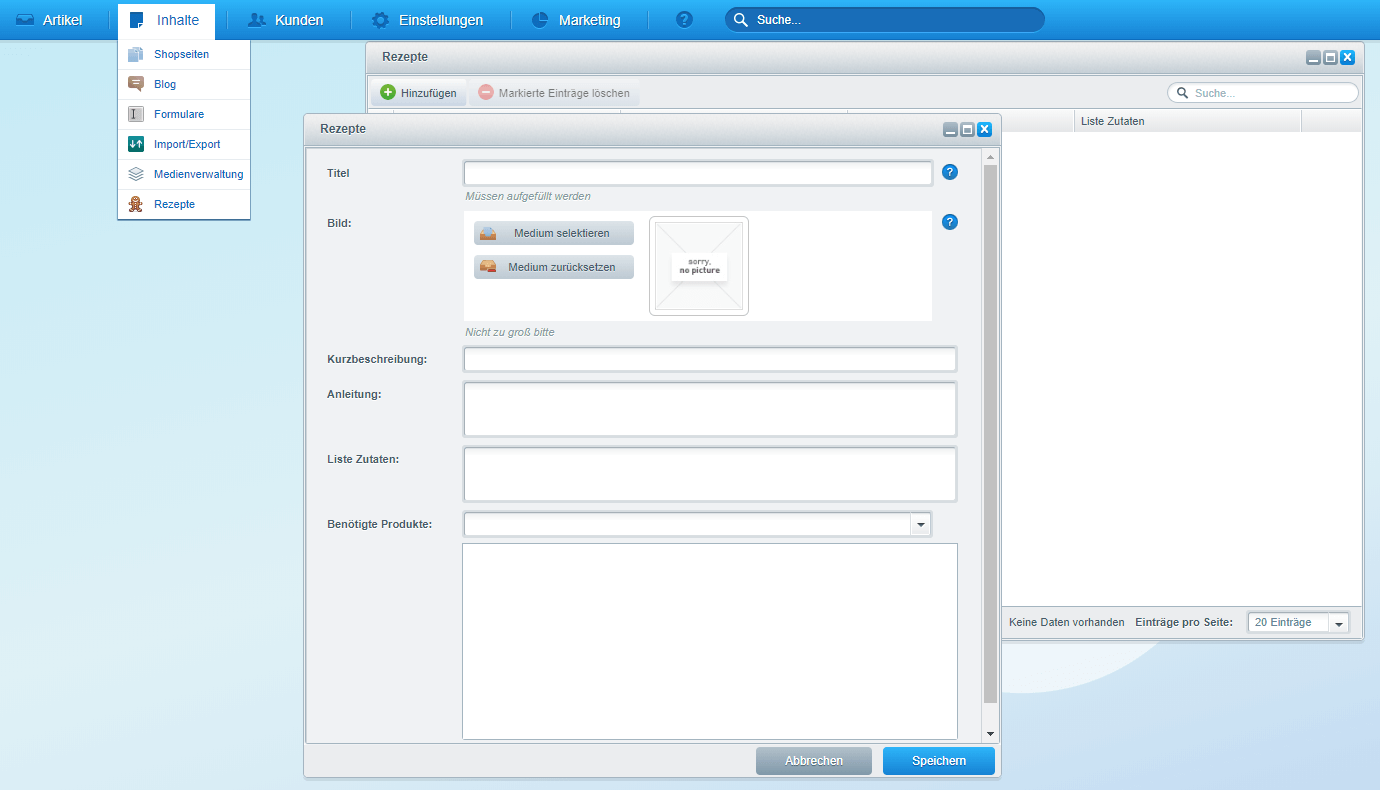Screen dimensions: 1380x790
Task: Select Shopseiten from Inhalte dropdown
Action: 184,54
